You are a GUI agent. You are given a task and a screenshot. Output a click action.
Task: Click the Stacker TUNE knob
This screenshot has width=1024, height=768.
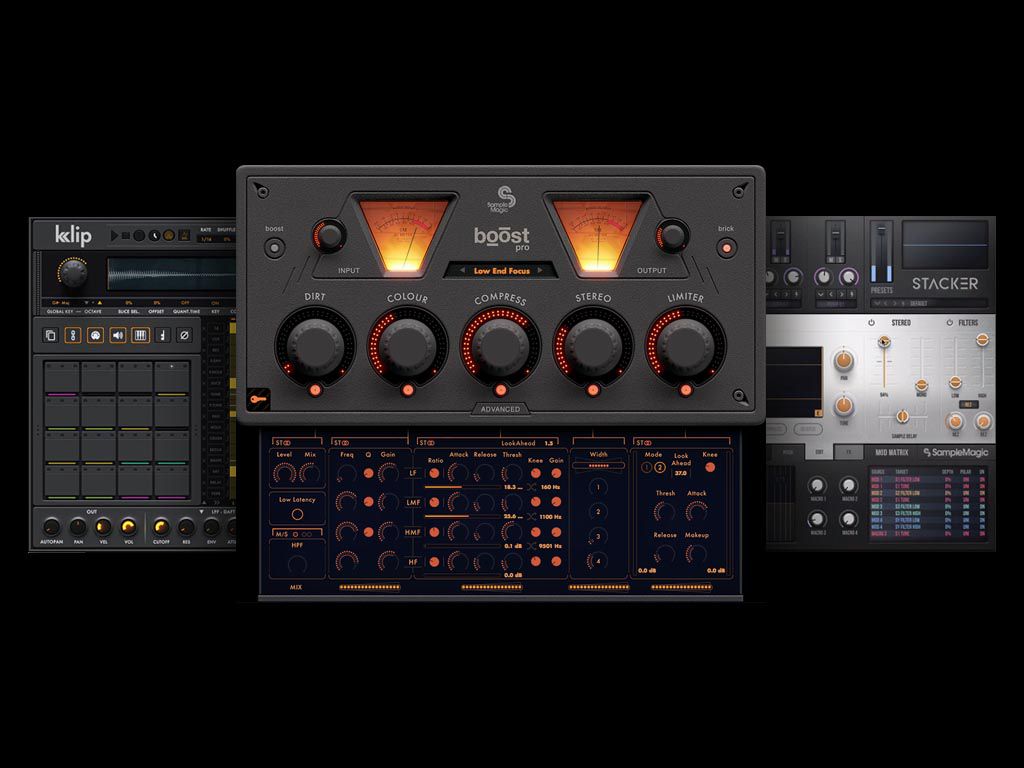click(x=844, y=405)
